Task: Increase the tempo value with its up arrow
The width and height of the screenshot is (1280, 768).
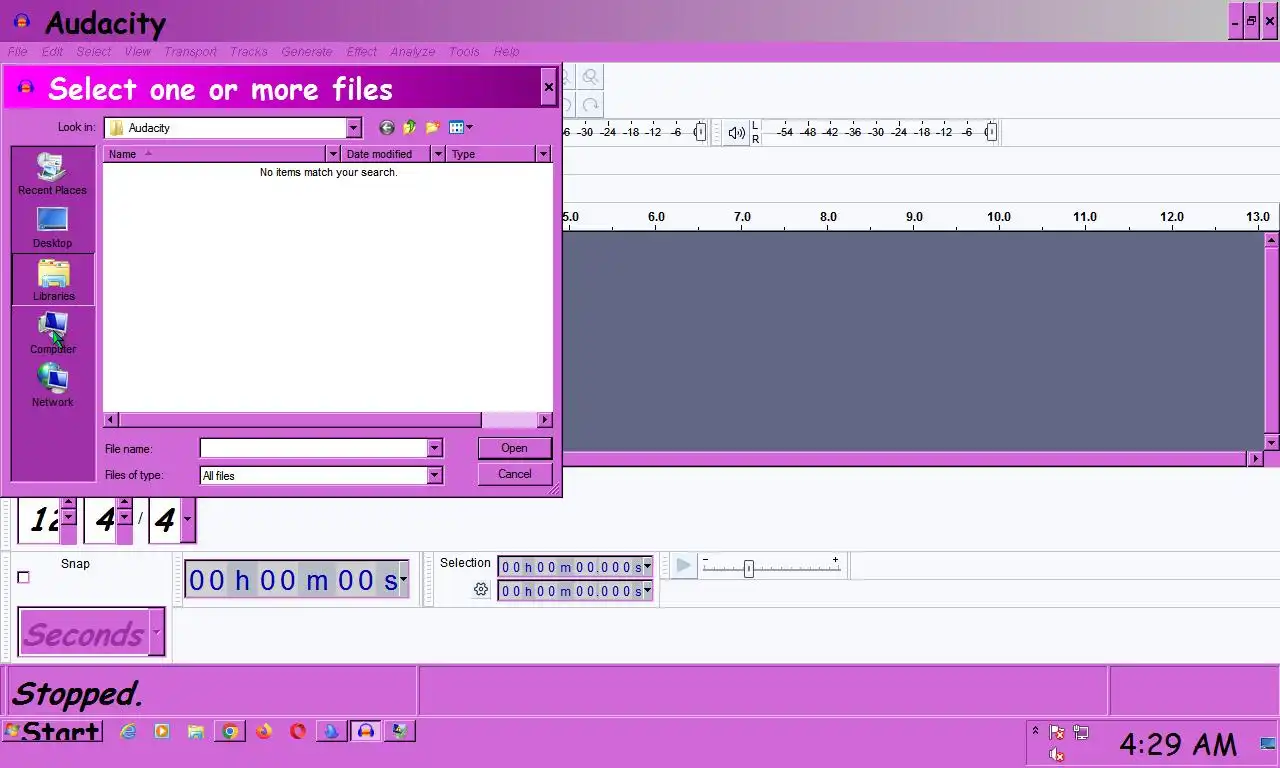Action: tap(68, 504)
